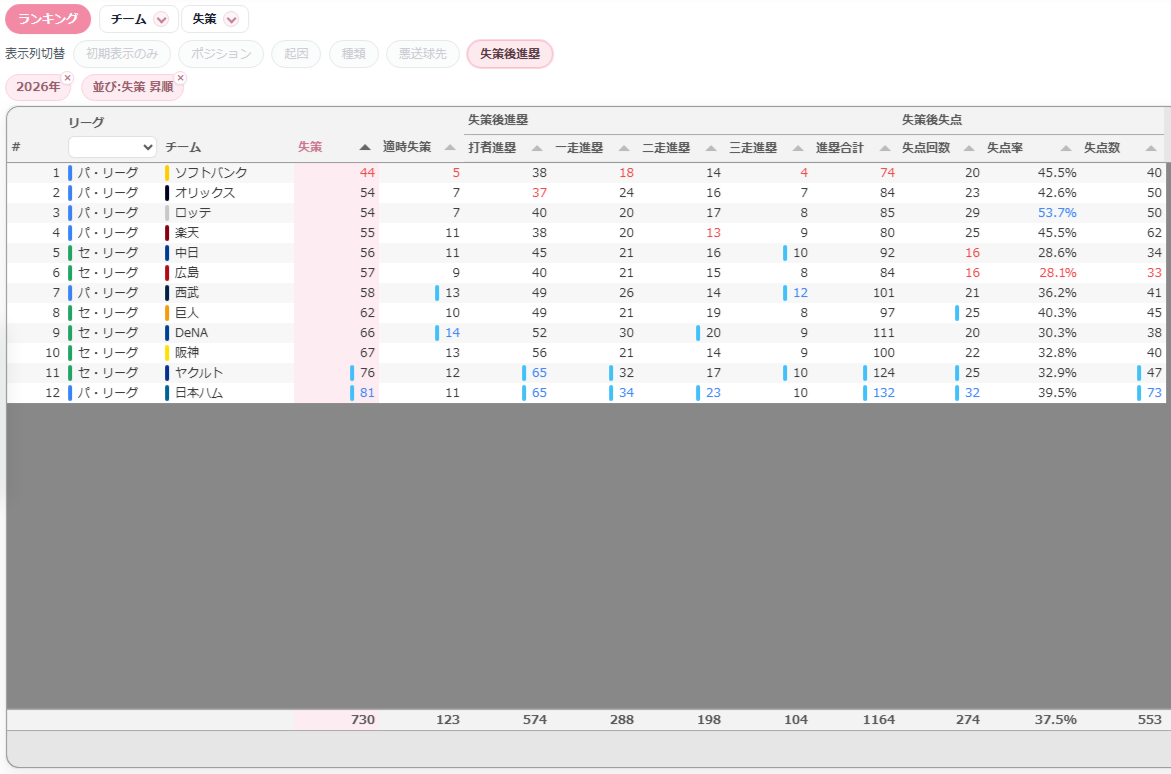Click the 失策 column header label

click(310, 147)
